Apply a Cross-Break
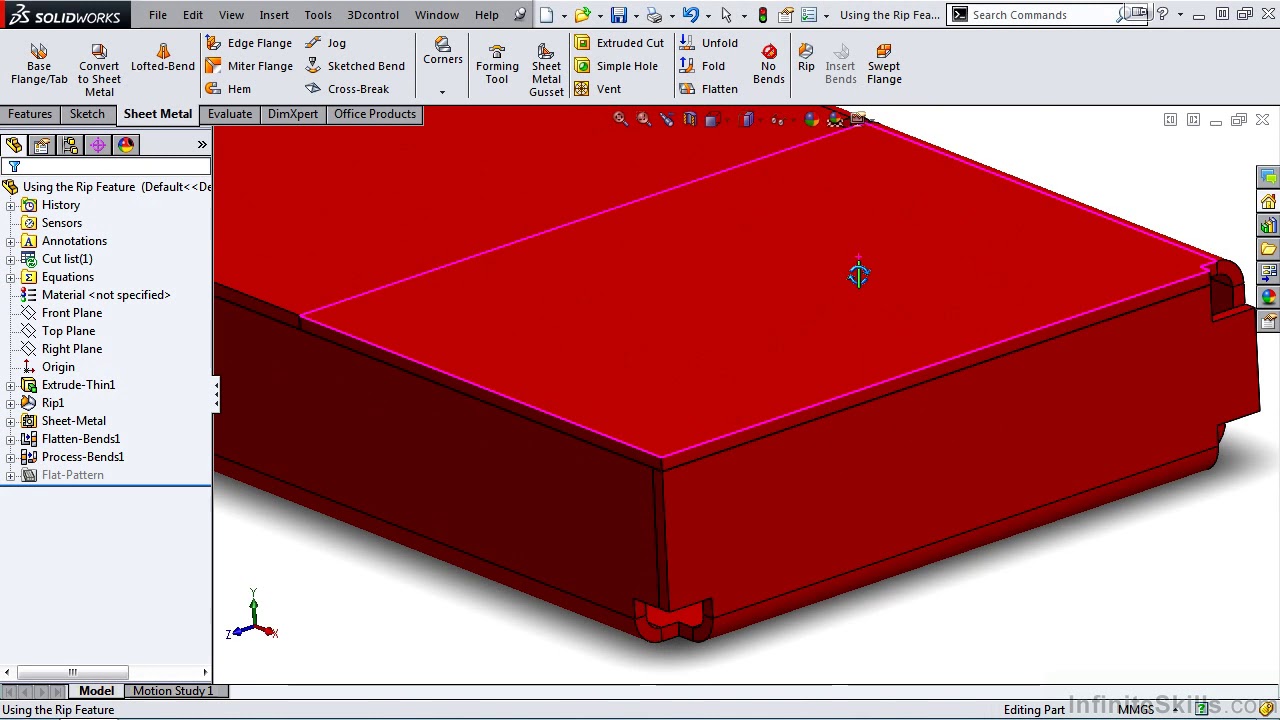The image size is (1280, 720). pos(347,89)
